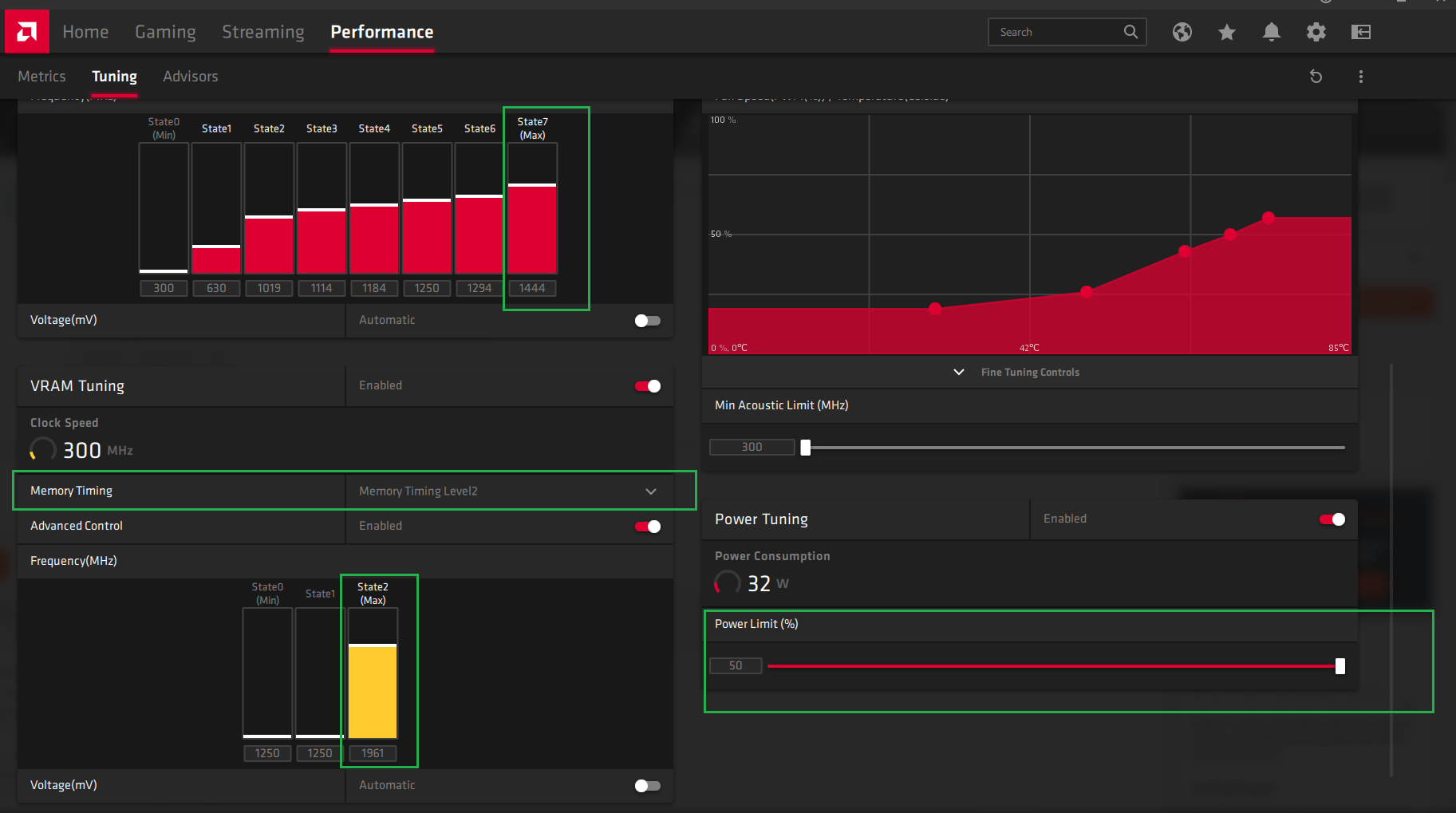The width and height of the screenshot is (1456, 813).
Task: Disable VRAM Tuning
Action: tap(647, 385)
